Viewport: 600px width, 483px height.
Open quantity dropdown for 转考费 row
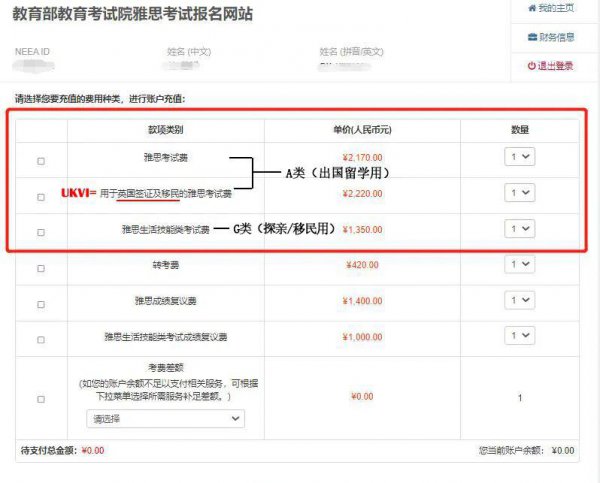click(520, 264)
